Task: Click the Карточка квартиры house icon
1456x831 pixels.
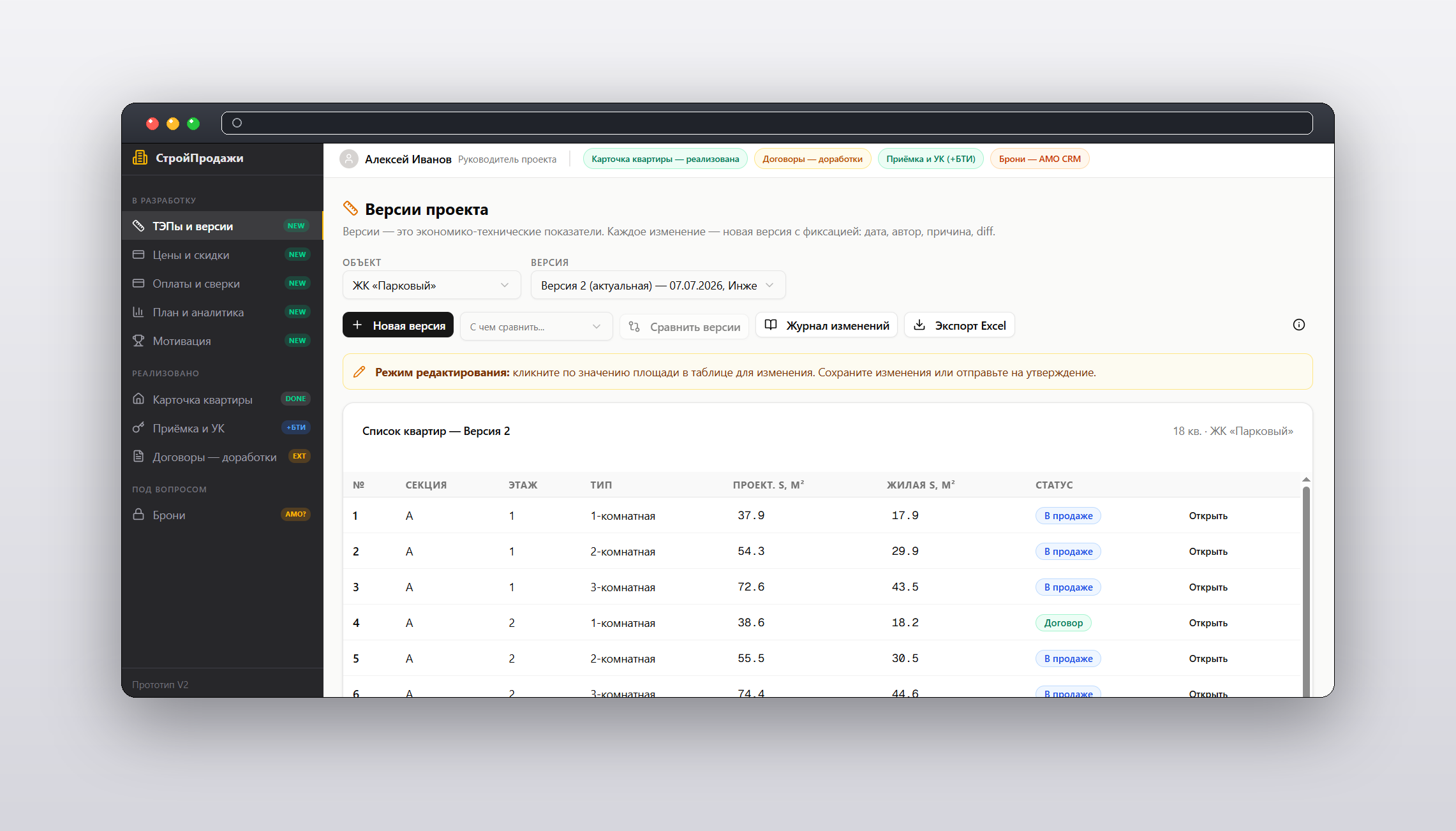Action: pyautogui.click(x=138, y=399)
